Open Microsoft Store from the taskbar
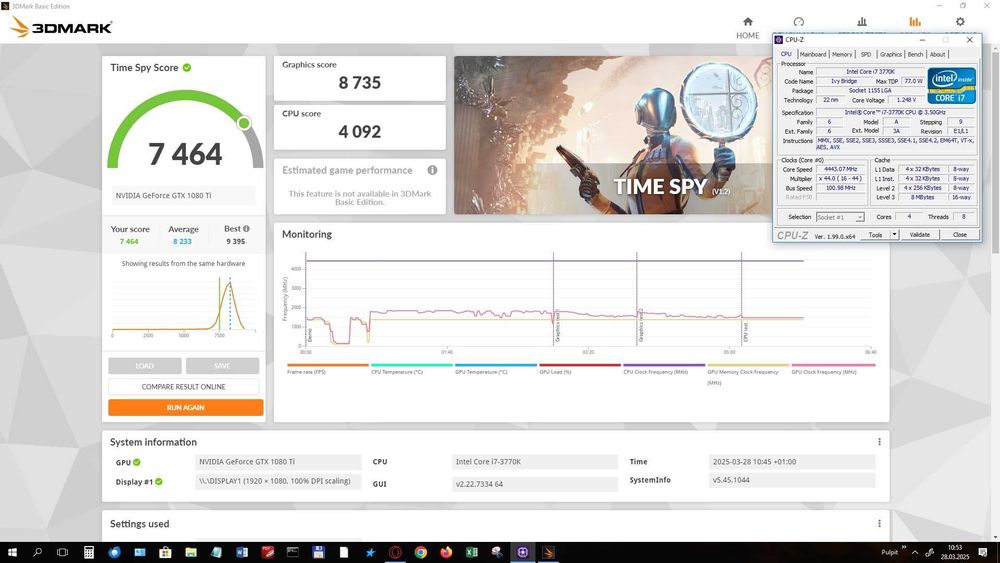 tap(165, 552)
